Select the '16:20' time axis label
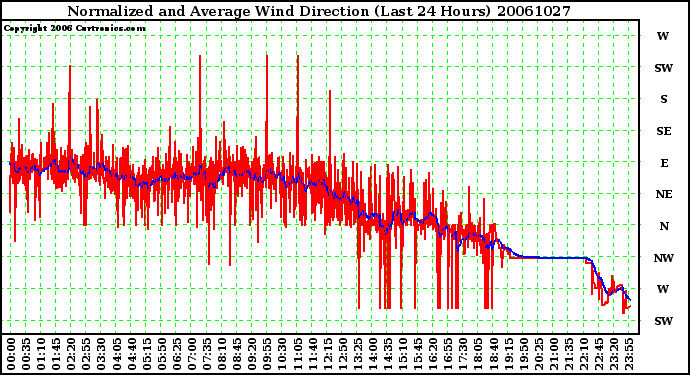The width and height of the screenshot is (690, 375). [433, 354]
